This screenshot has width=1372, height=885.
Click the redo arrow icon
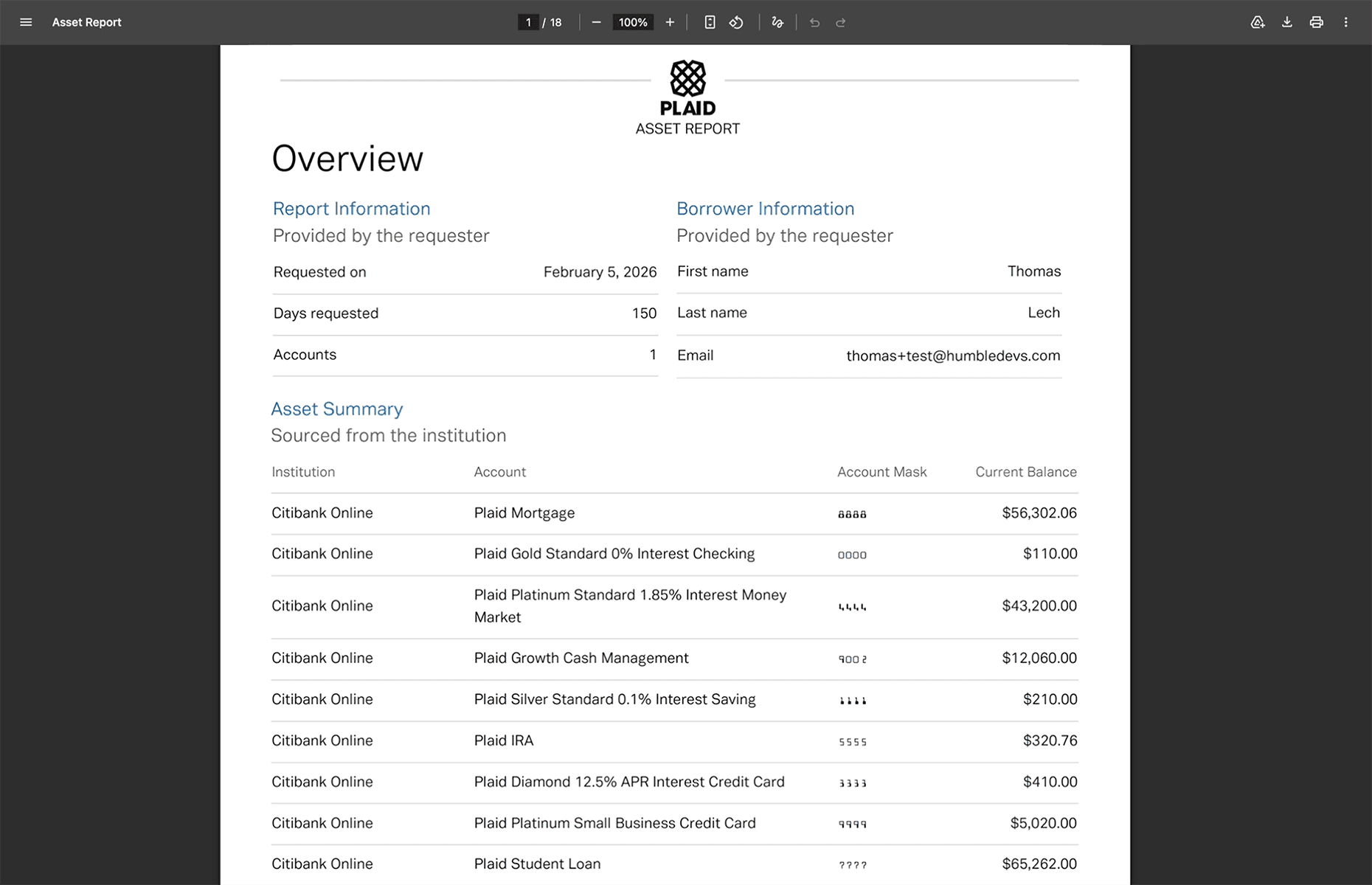pos(841,22)
